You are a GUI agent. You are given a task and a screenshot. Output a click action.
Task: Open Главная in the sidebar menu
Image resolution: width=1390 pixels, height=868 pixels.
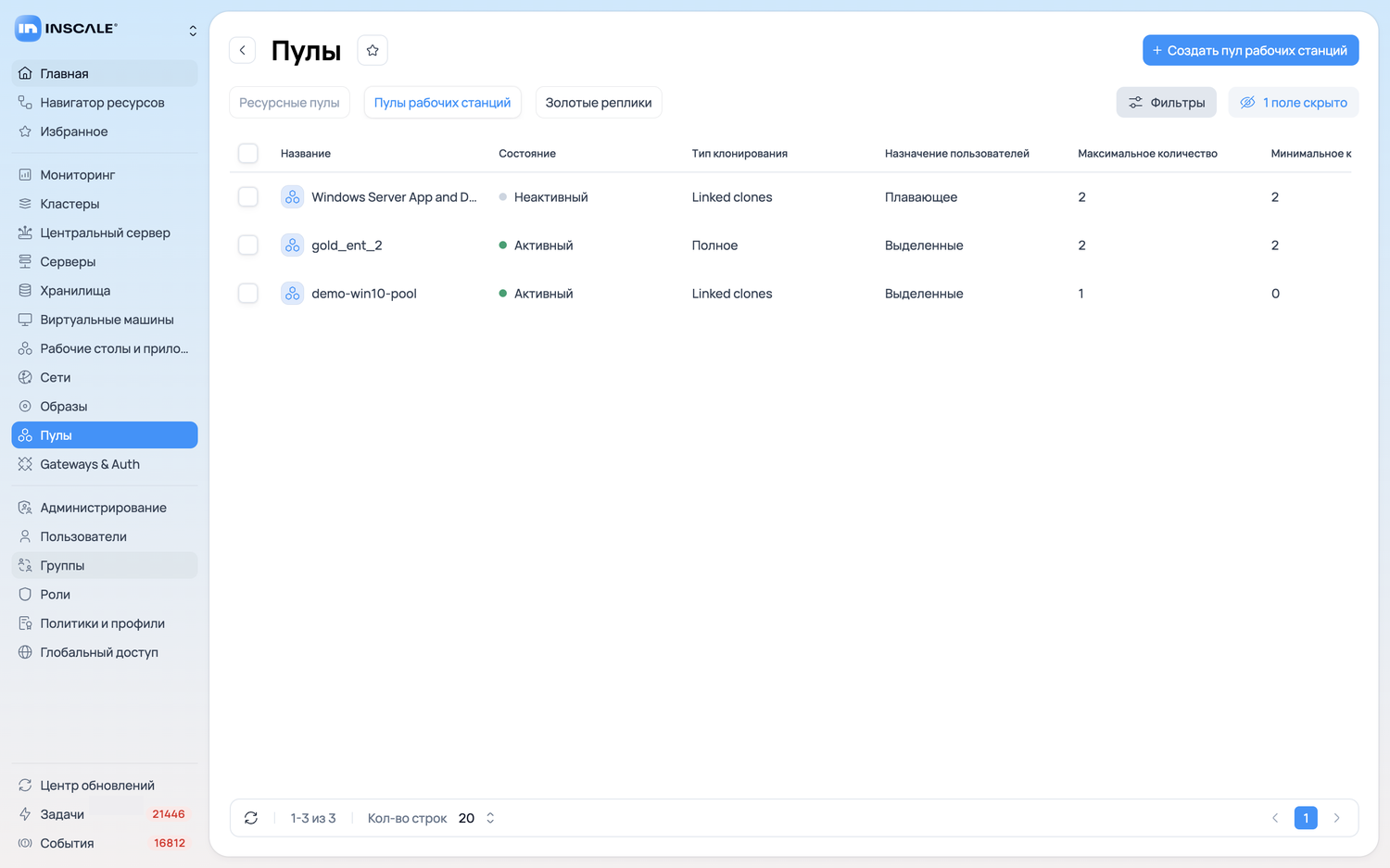105,73
